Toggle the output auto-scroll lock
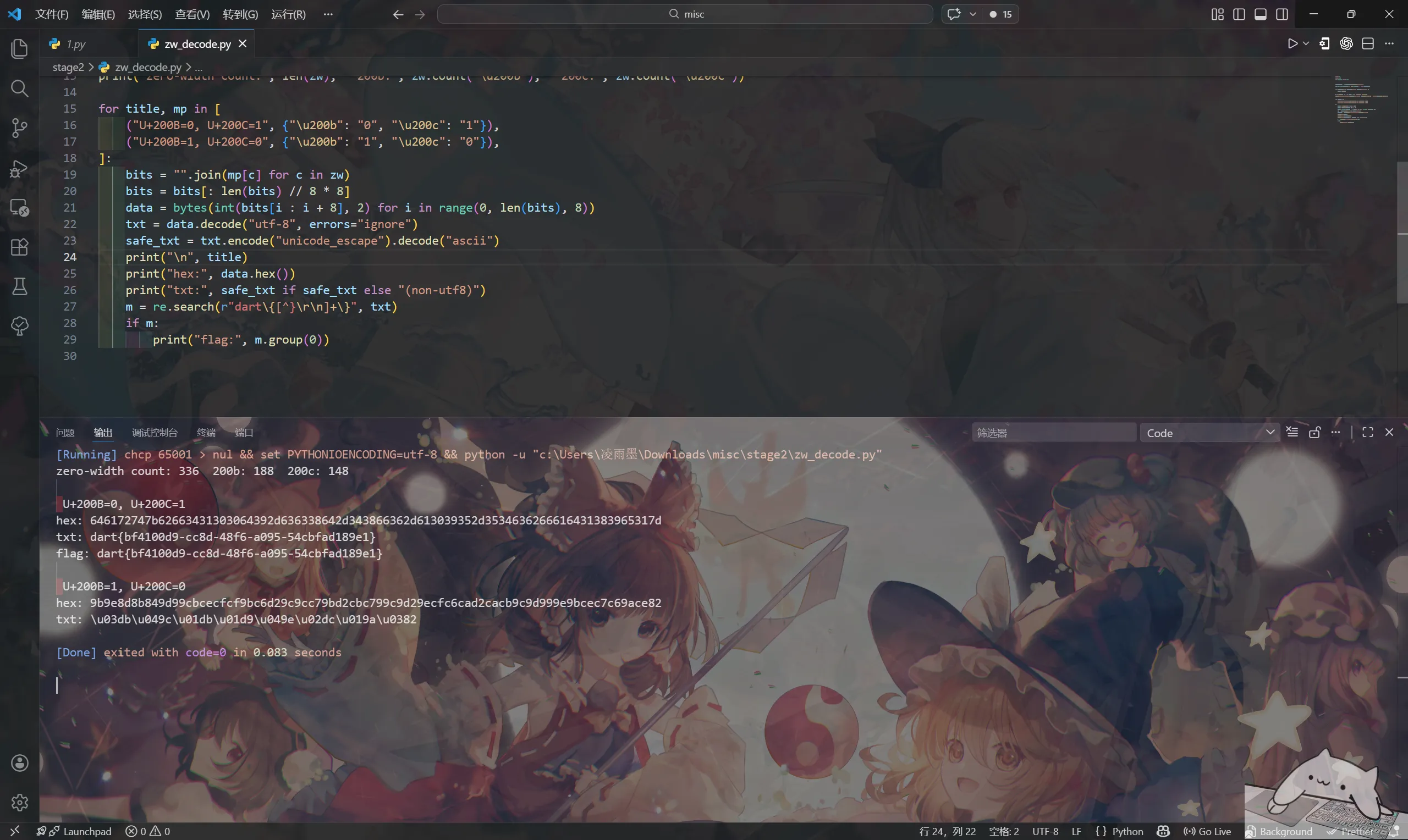 pyautogui.click(x=1314, y=433)
